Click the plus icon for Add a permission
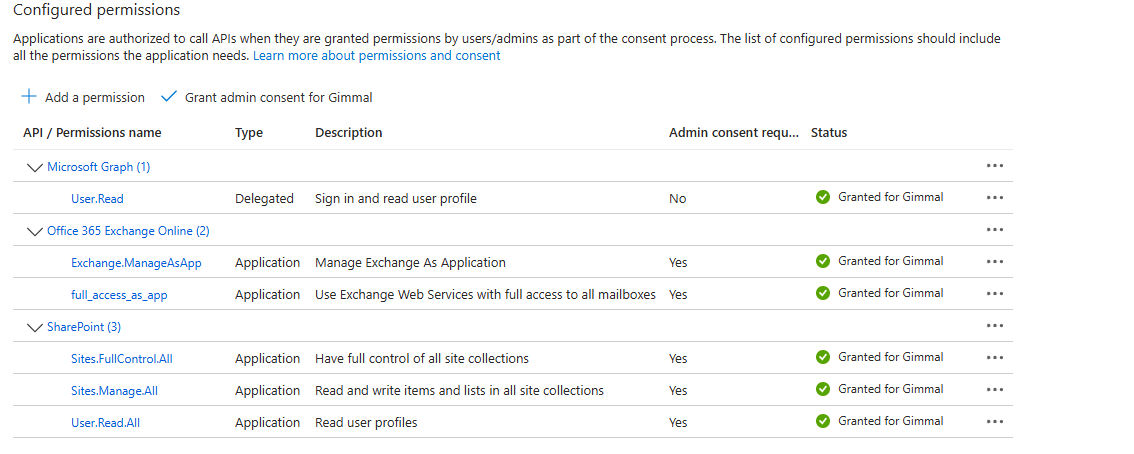The width and height of the screenshot is (1134, 454). point(29,97)
